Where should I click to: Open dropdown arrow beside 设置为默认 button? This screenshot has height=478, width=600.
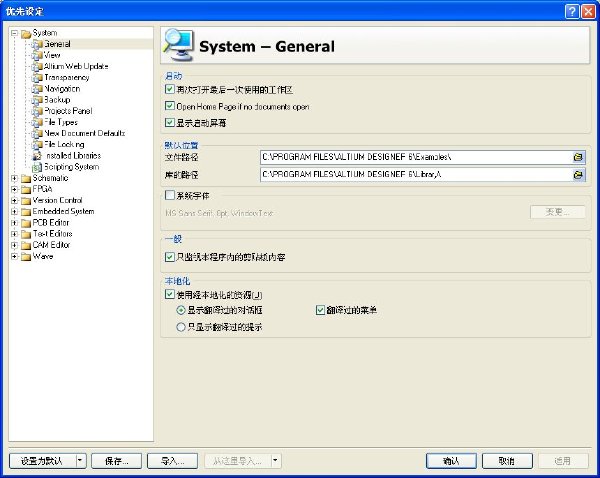click(81, 461)
